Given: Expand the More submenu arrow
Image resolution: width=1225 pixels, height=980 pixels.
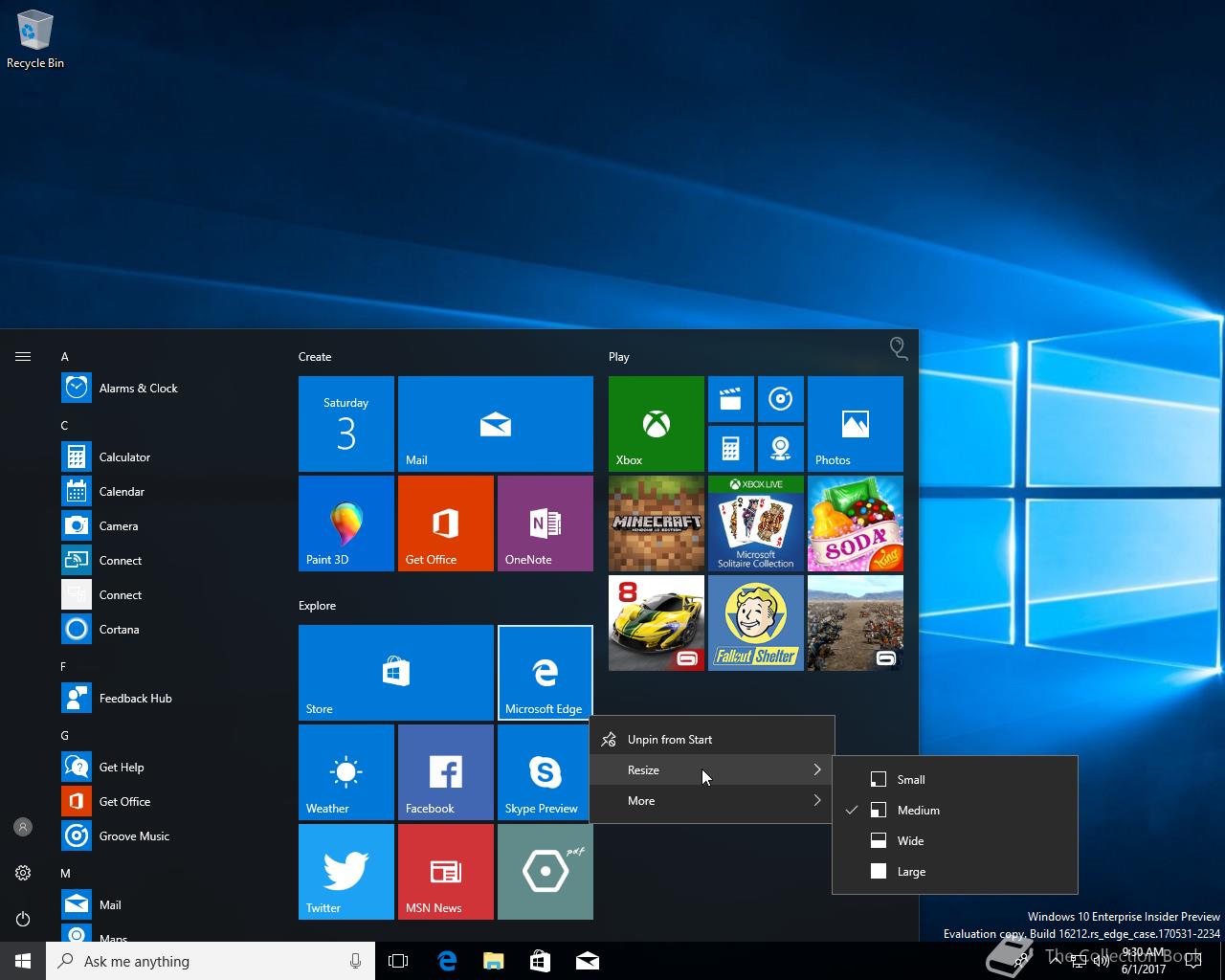Looking at the screenshot, I should coord(817,801).
